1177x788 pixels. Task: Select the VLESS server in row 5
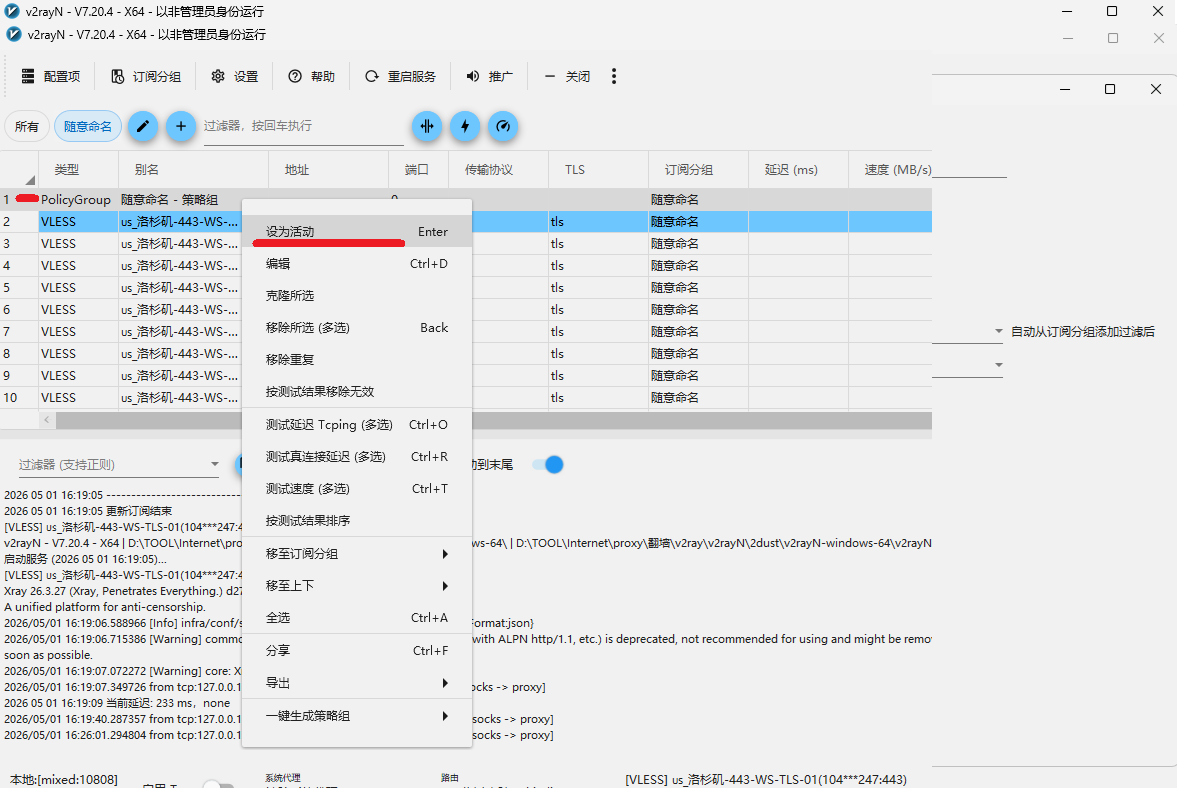(465, 287)
